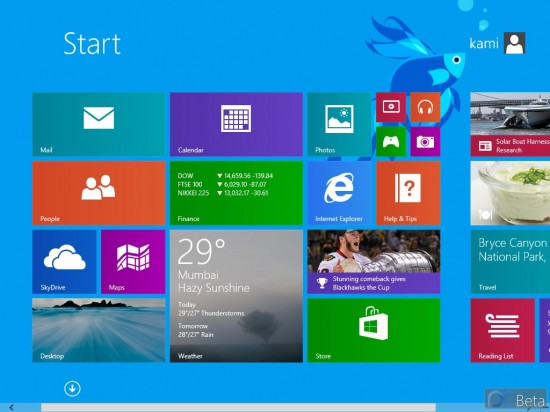Screen dimensions: 550x412
Task: Click the 29° temperature reading
Action: 201,251
